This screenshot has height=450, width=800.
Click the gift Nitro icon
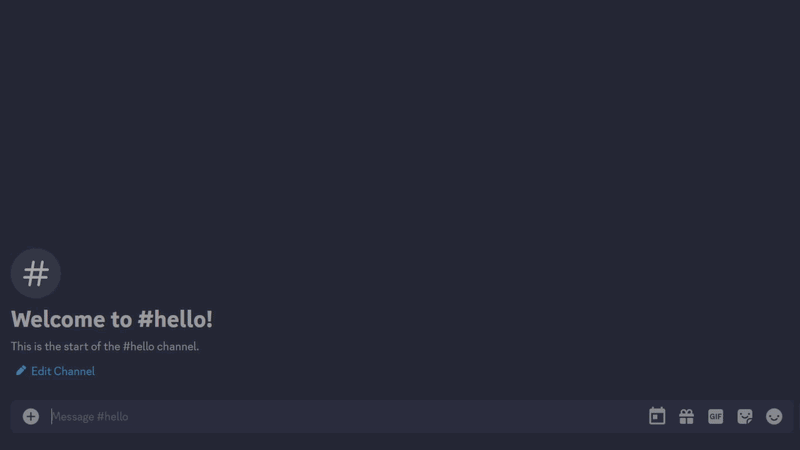tap(686, 416)
